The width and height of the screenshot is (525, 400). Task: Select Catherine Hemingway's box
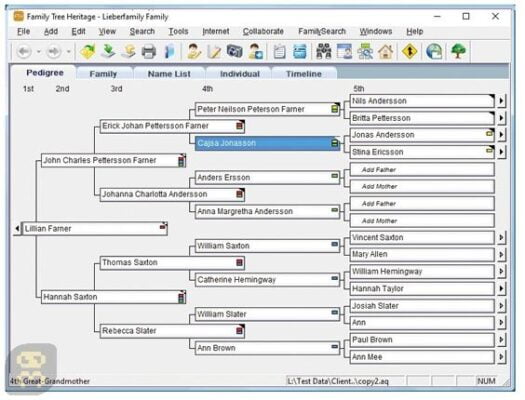(x=267, y=280)
